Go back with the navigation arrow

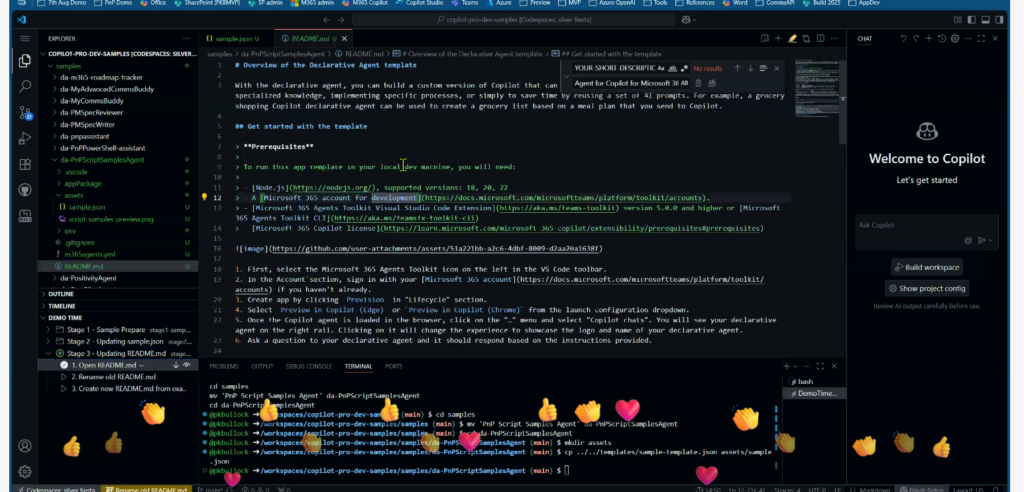click(327, 20)
